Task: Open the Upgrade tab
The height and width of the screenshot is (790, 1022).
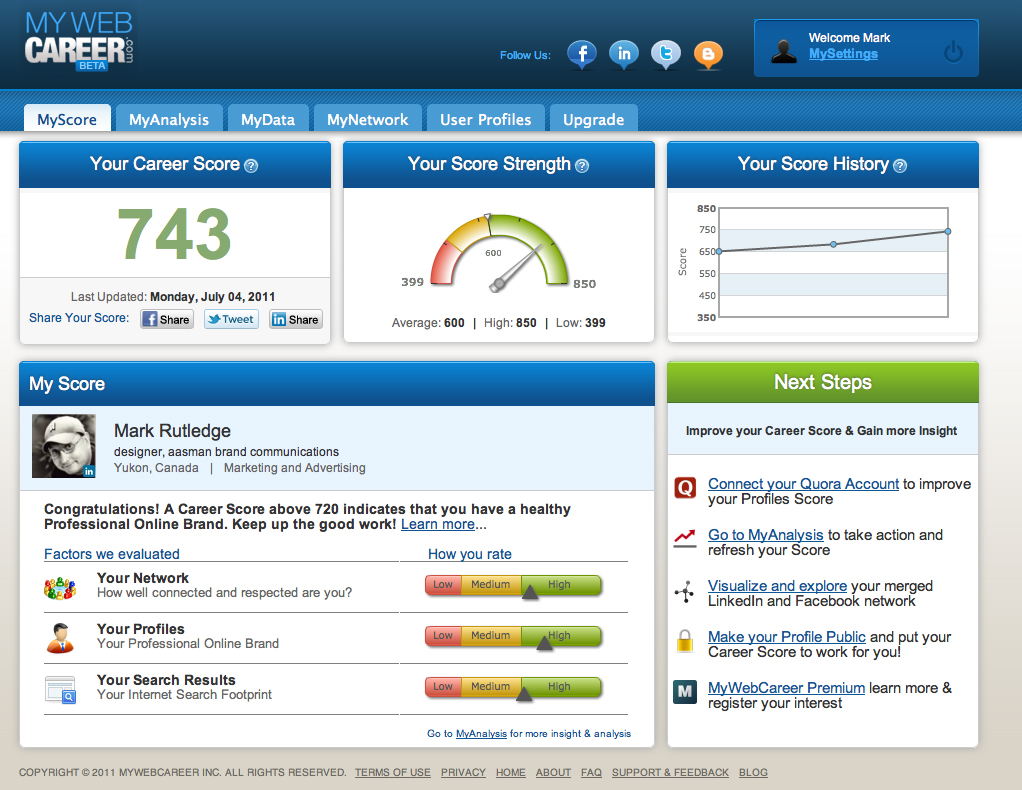Action: click(594, 119)
